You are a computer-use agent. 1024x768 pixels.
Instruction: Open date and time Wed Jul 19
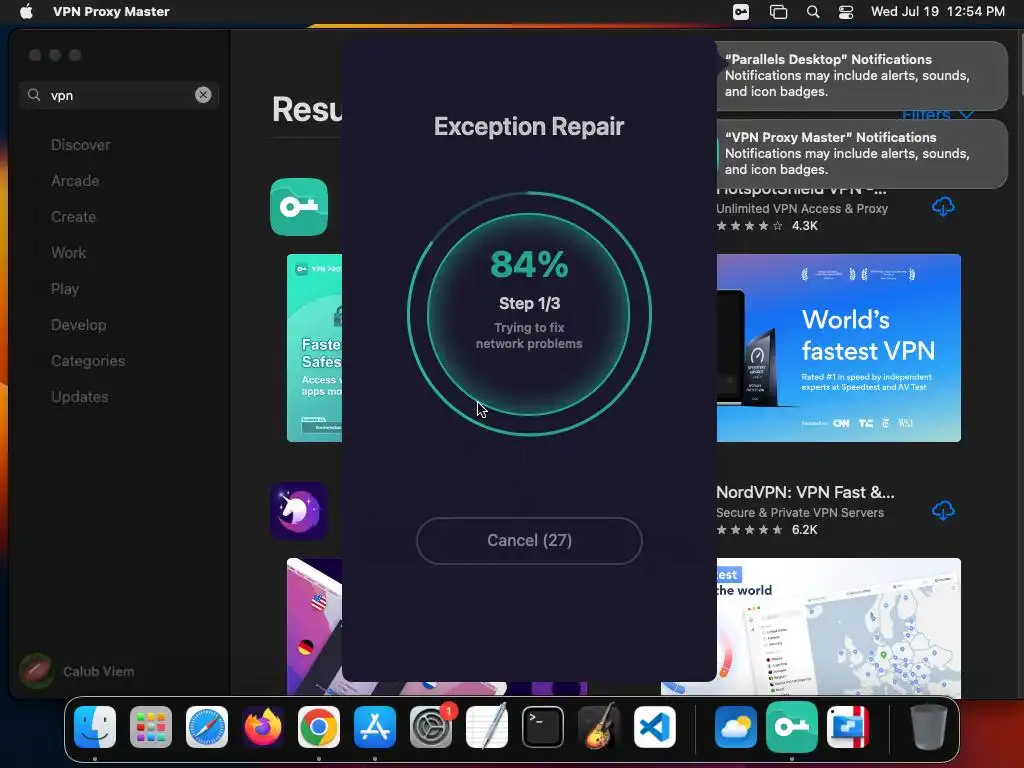[938, 12]
